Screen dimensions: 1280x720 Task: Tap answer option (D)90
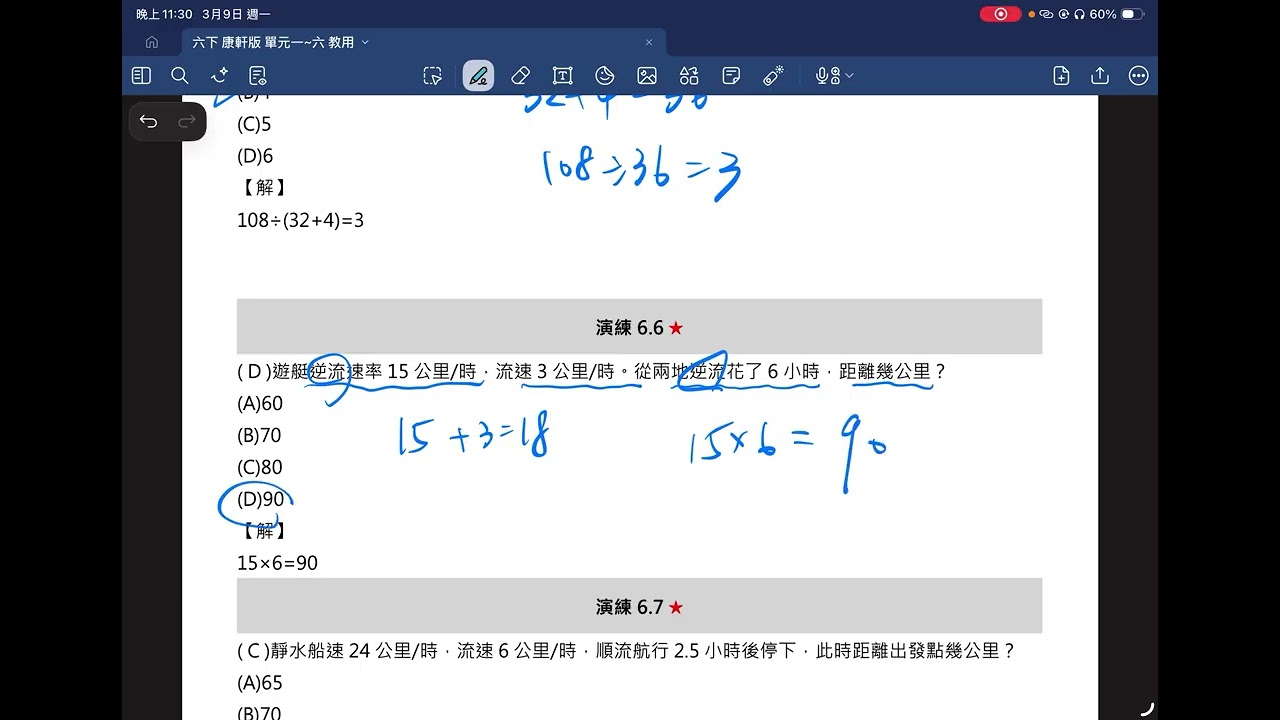[x=261, y=499]
